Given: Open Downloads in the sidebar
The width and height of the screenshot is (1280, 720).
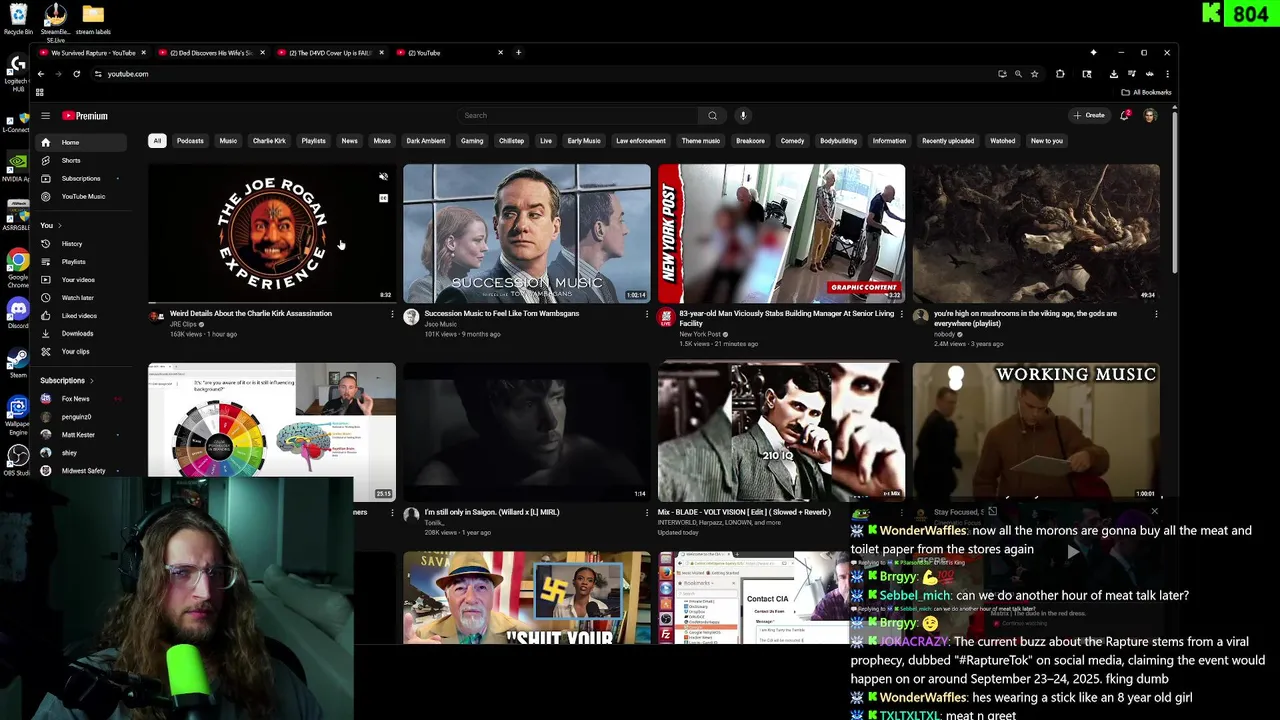Looking at the screenshot, I should (x=77, y=334).
